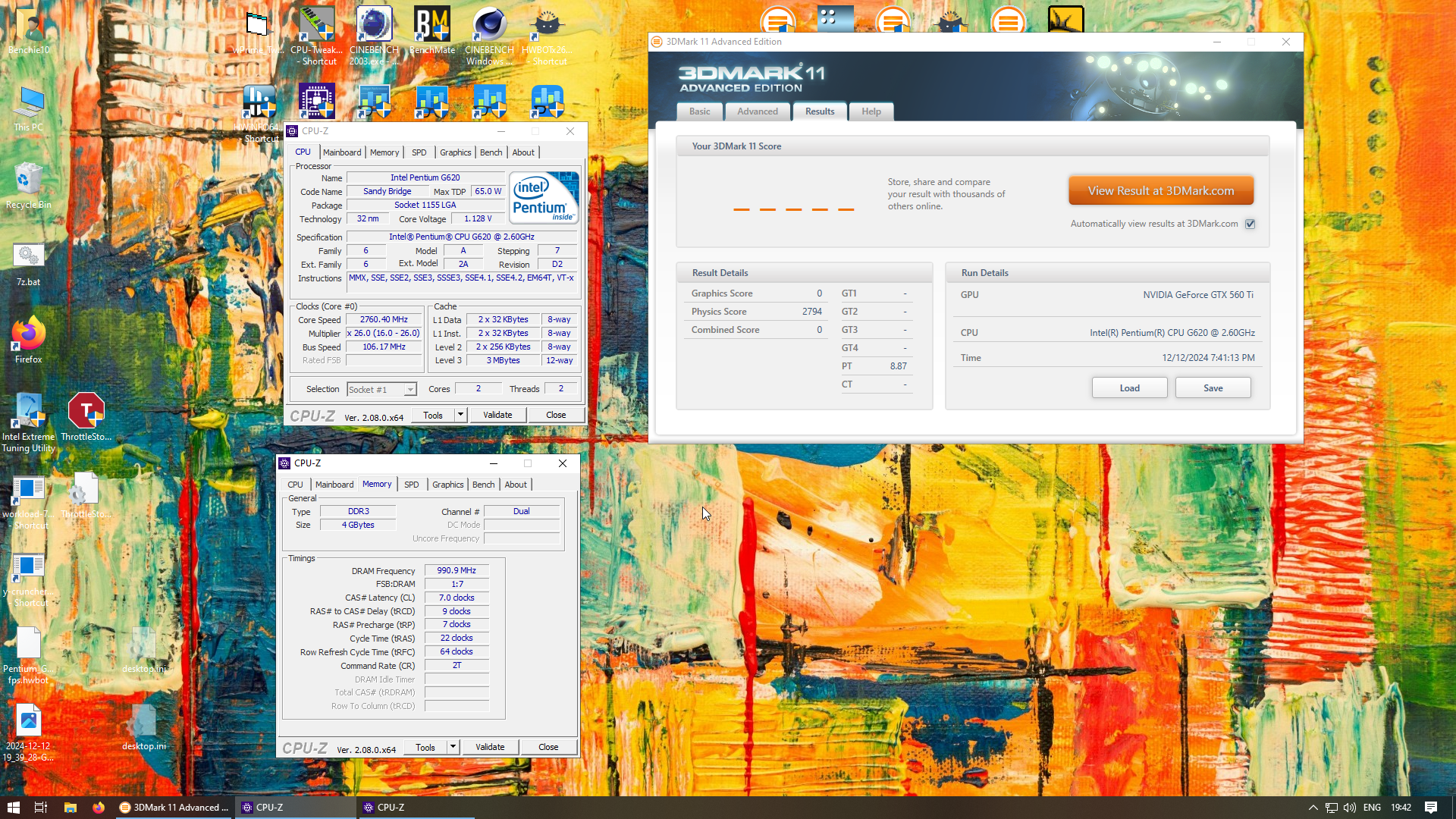This screenshot has width=1456, height=819.
Task: Open This PC on the desktop
Action: 29,108
